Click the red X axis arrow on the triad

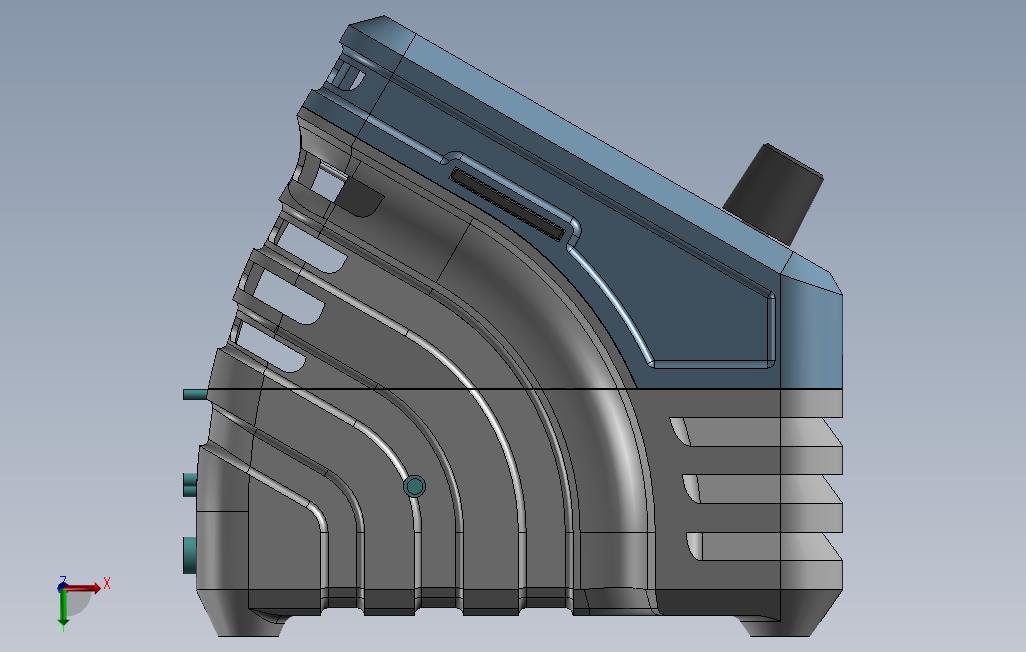[84, 588]
